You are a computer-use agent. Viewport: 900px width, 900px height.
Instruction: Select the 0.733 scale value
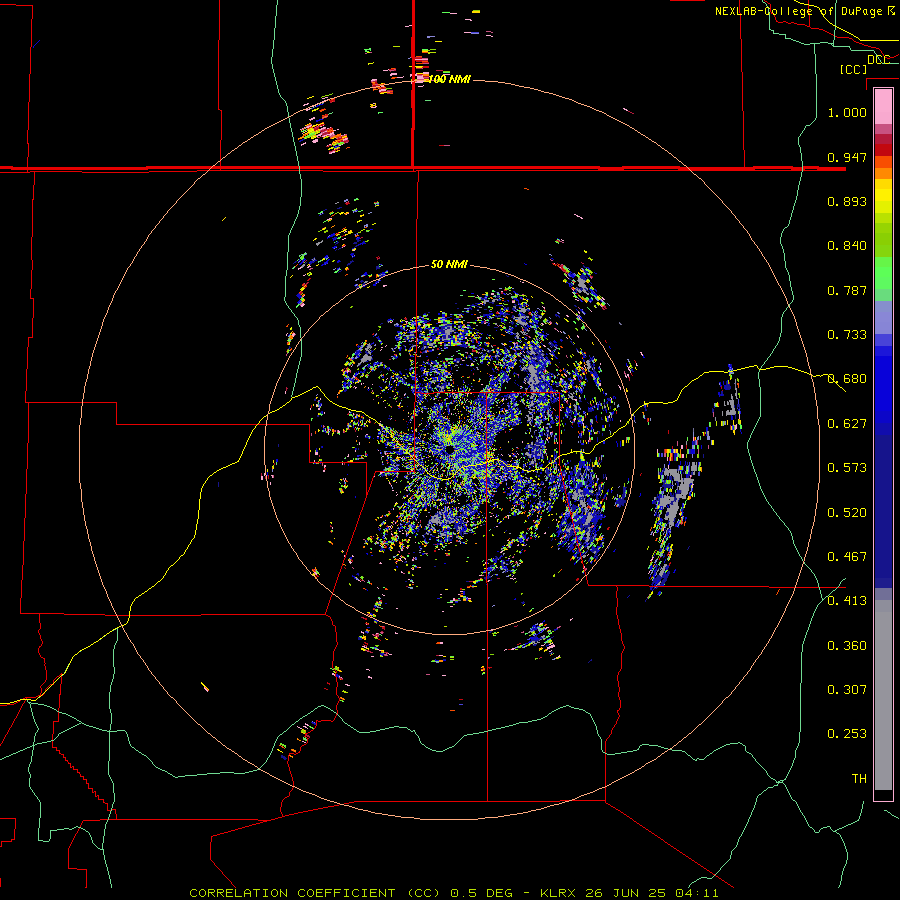tap(847, 335)
